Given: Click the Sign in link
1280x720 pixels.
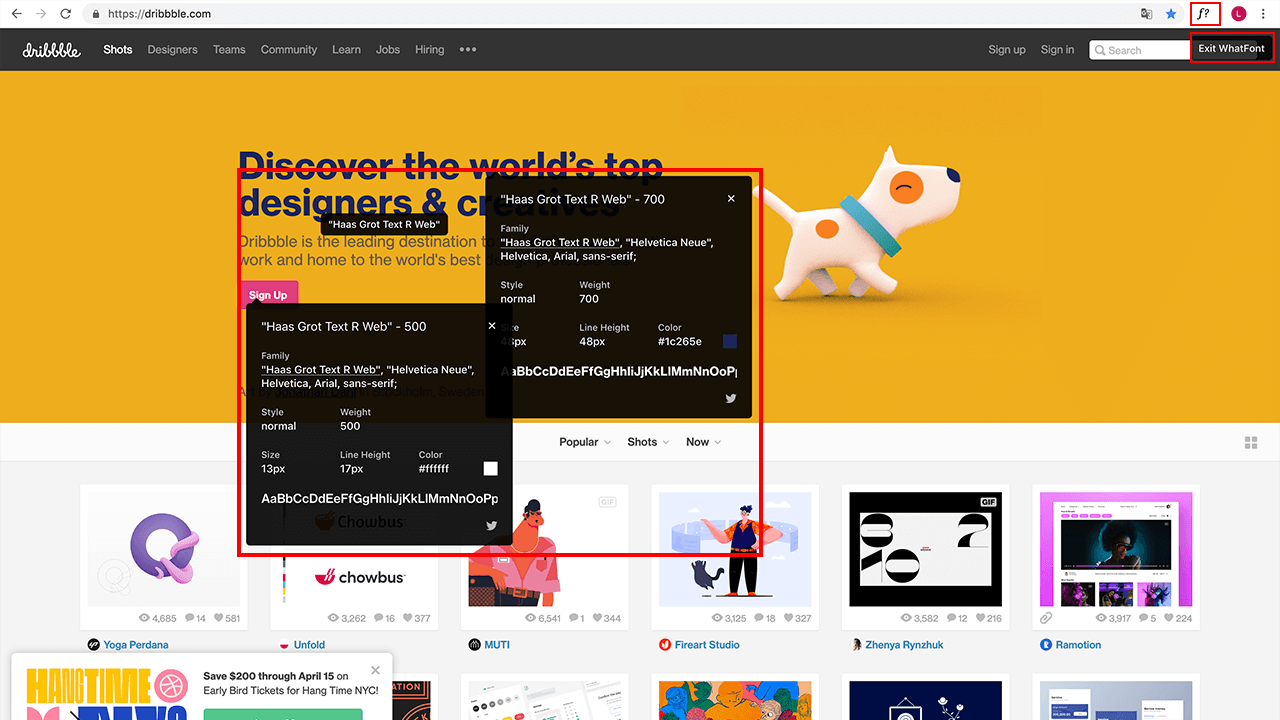Looking at the screenshot, I should coord(1057,50).
